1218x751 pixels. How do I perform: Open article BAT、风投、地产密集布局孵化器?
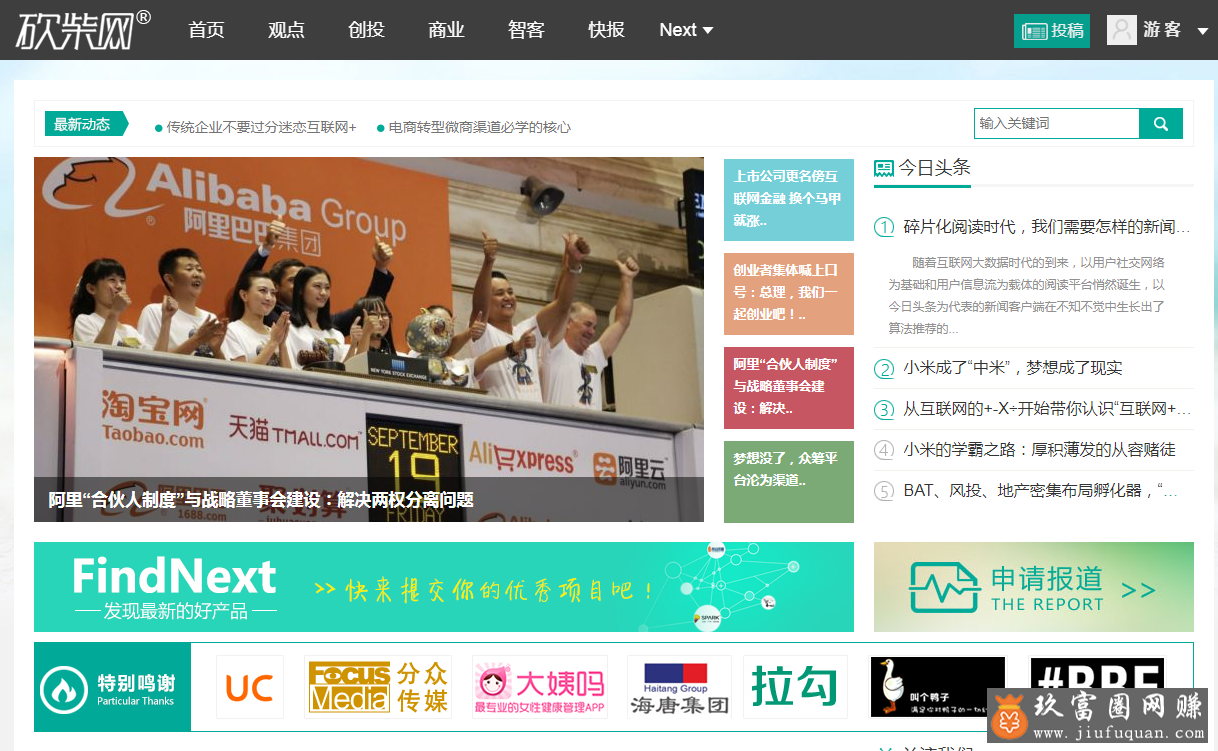(1040, 491)
